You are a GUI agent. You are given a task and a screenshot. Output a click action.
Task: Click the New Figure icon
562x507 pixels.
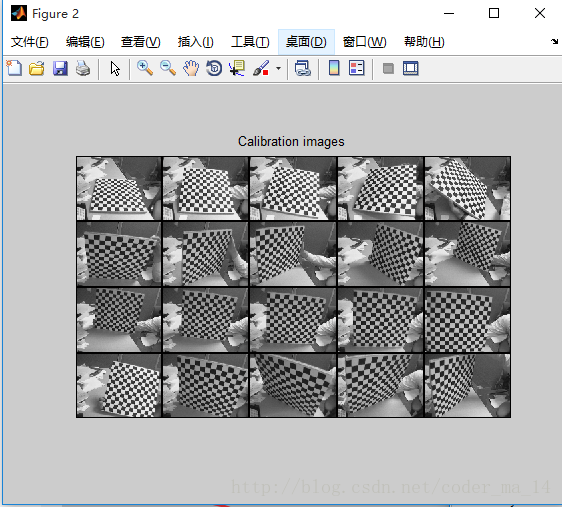14,68
